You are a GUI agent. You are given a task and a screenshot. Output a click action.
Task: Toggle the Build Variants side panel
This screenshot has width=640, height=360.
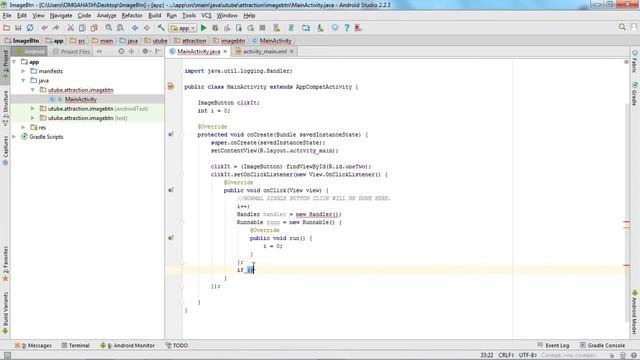[x=5, y=313]
